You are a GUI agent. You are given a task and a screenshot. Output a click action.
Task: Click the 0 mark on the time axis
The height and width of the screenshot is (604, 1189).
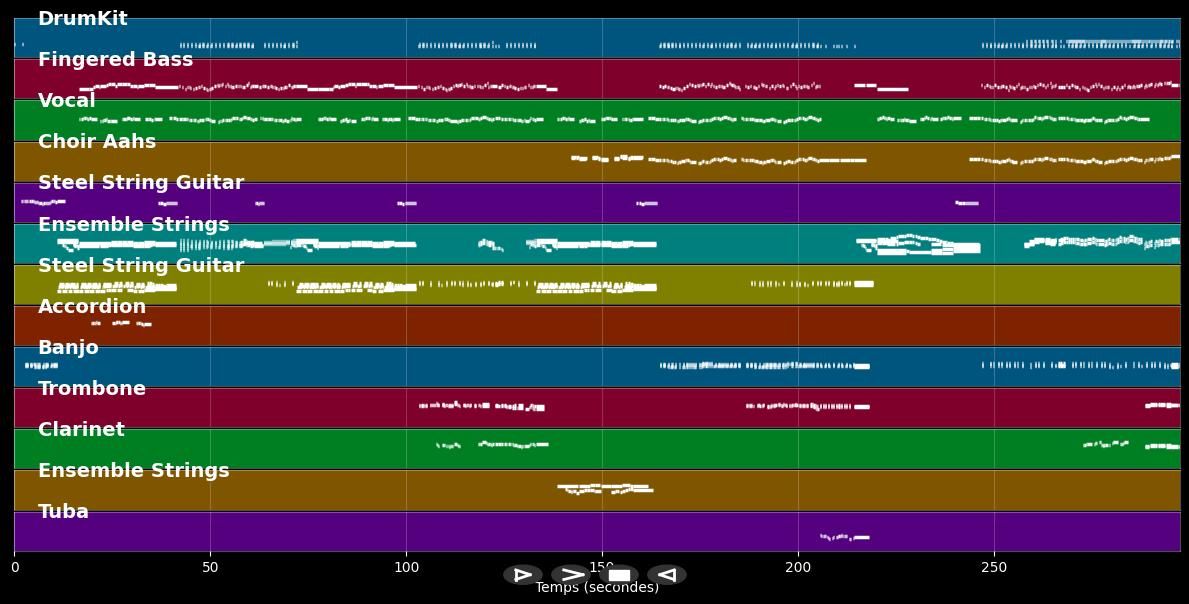pyautogui.click(x=14, y=567)
